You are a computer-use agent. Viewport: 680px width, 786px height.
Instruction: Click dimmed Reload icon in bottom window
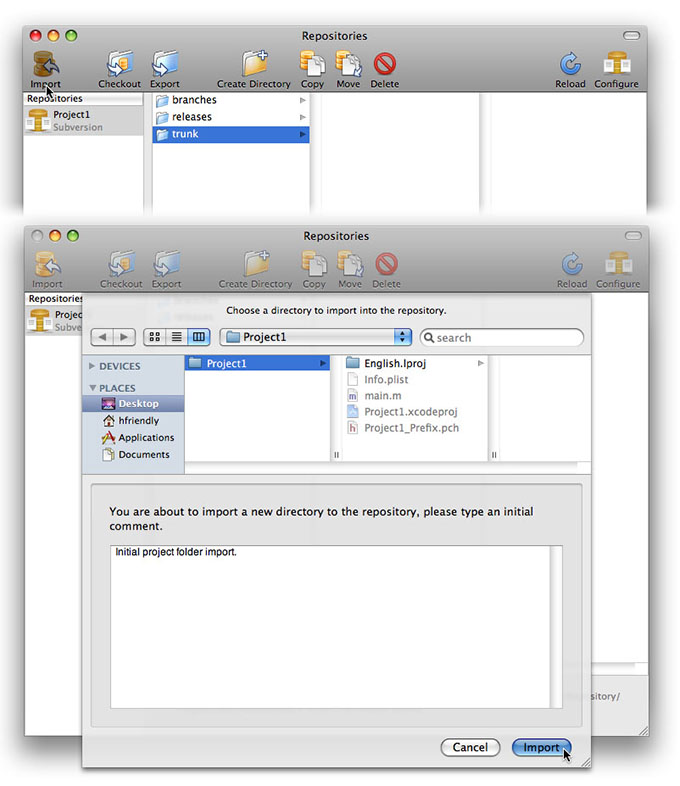coord(572,264)
